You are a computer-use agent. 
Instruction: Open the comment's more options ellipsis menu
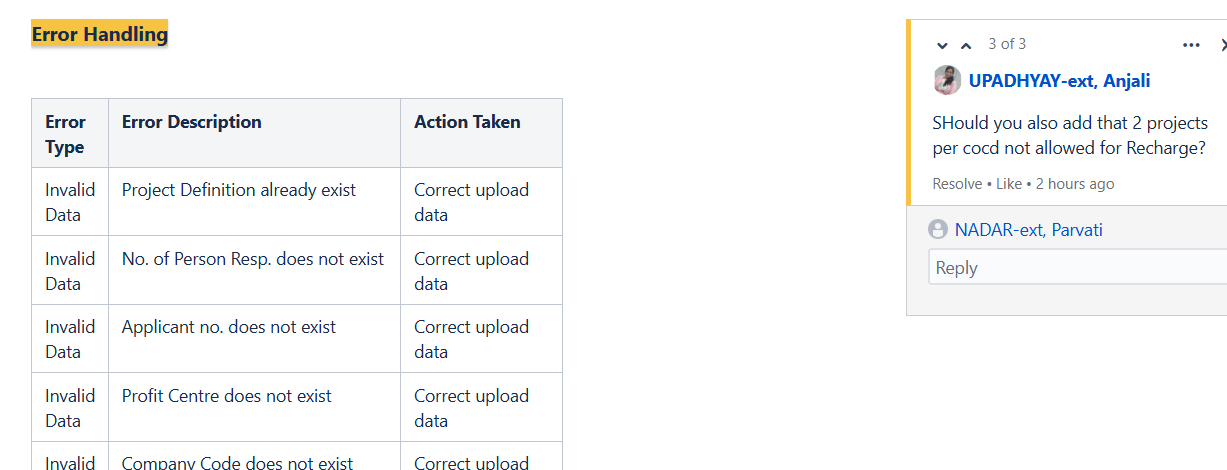click(x=1191, y=45)
